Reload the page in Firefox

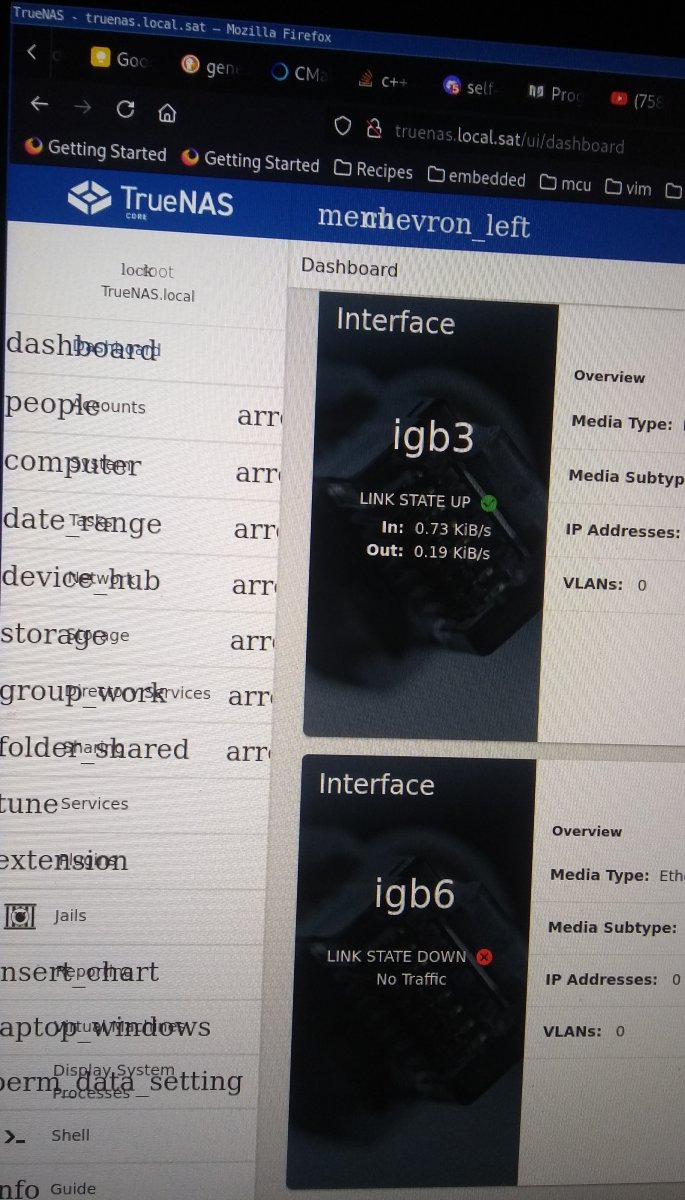pos(125,109)
